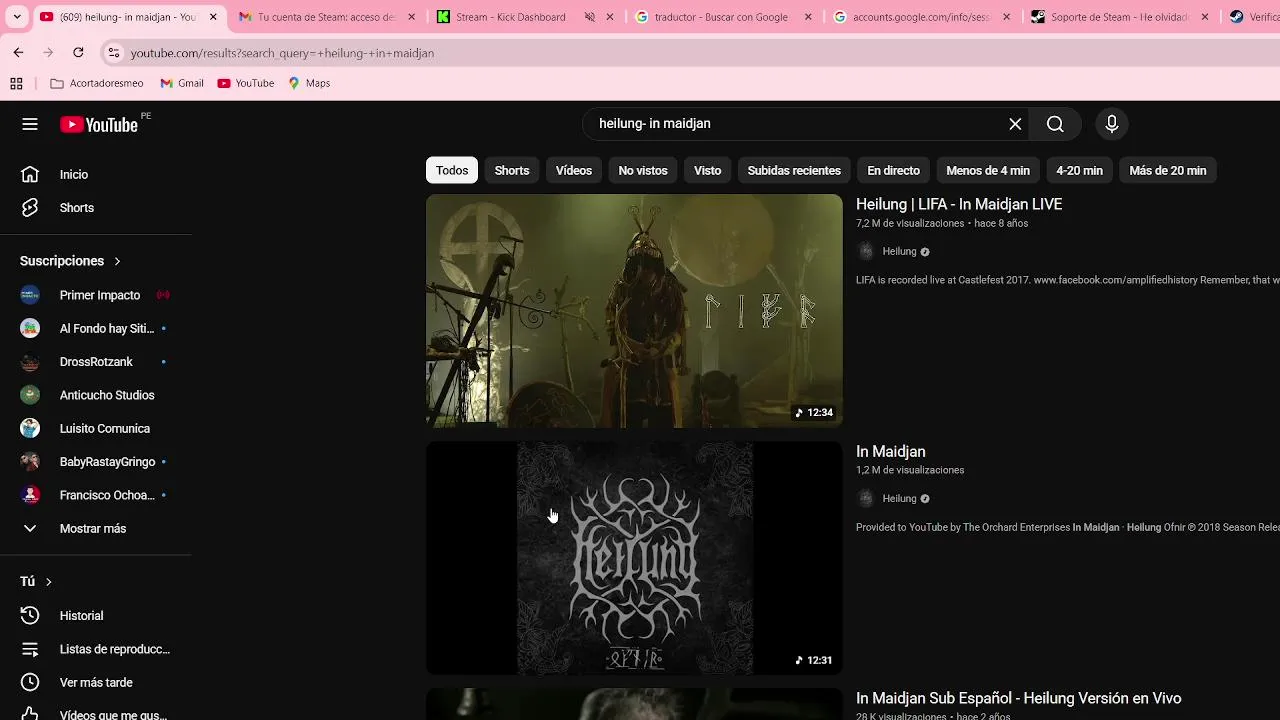Select the Subidas recientes filter chip
The image size is (1280, 720).
click(794, 170)
